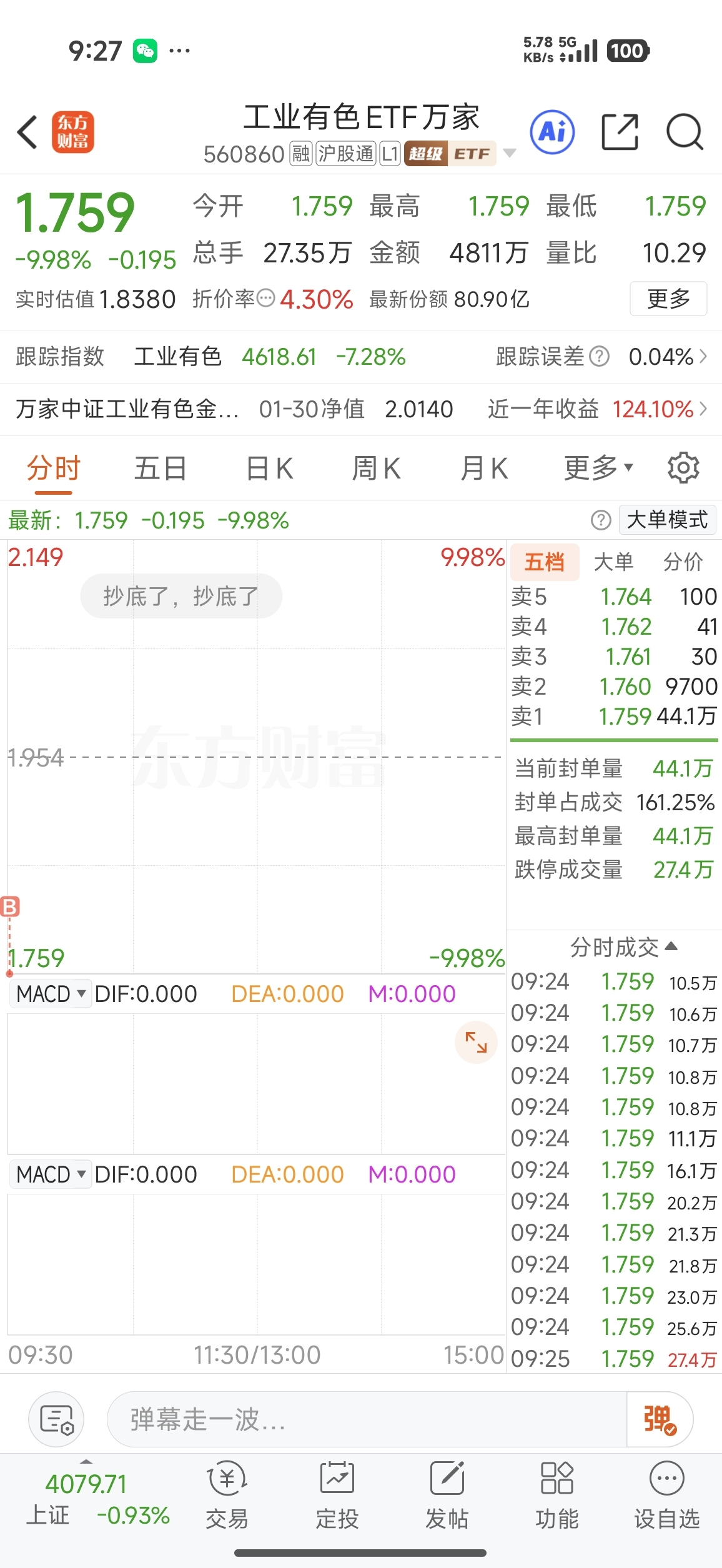The width and height of the screenshot is (722, 1568).
Task: Switch to the 五日 tab
Action: pyautogui.click(x=161, y=468)
